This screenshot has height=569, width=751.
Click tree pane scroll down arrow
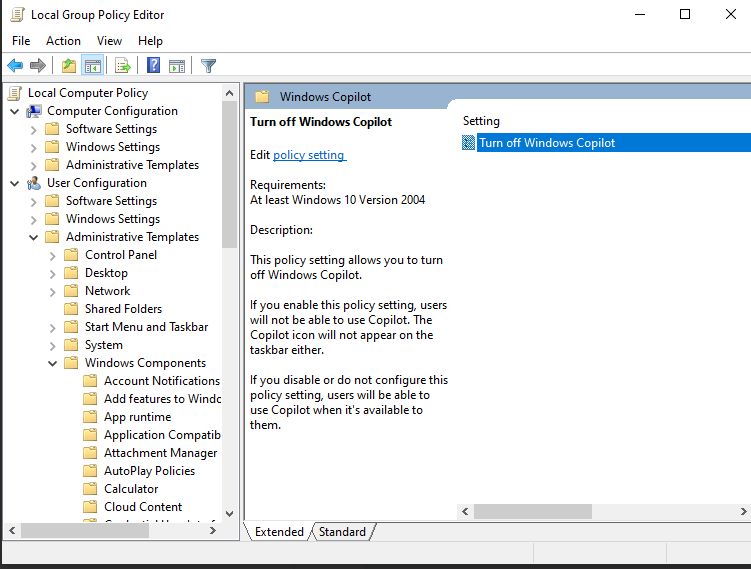click(x=229, y=513)
